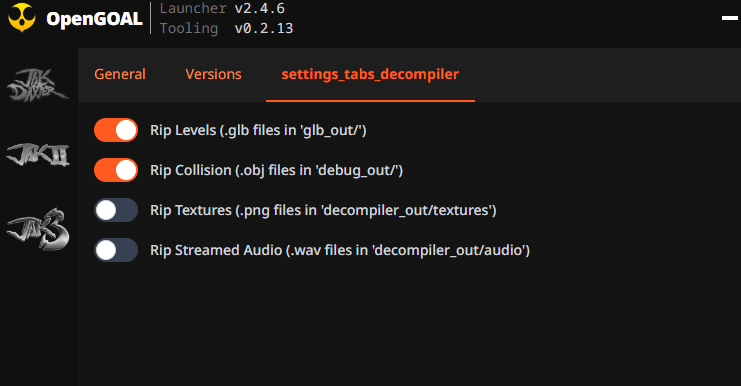Click the word Launcher in header
The height and width of the screenshot is (386, 741).
[193, 9]
